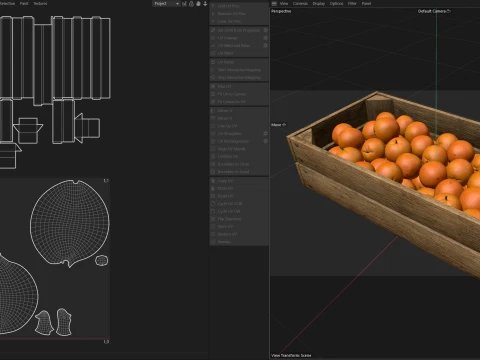This screenshot has width=480, height=360.
Task: Choose Fit Canvas to UV
Action: coord(239,102)
